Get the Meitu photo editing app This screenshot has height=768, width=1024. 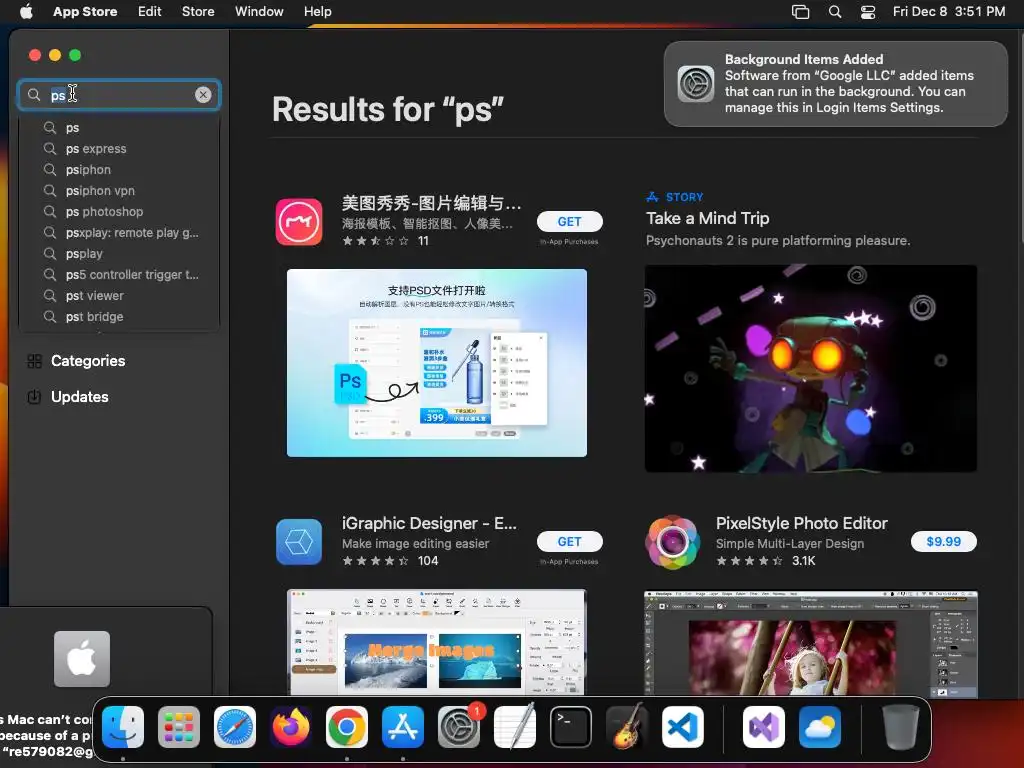[x=569, y=221]
